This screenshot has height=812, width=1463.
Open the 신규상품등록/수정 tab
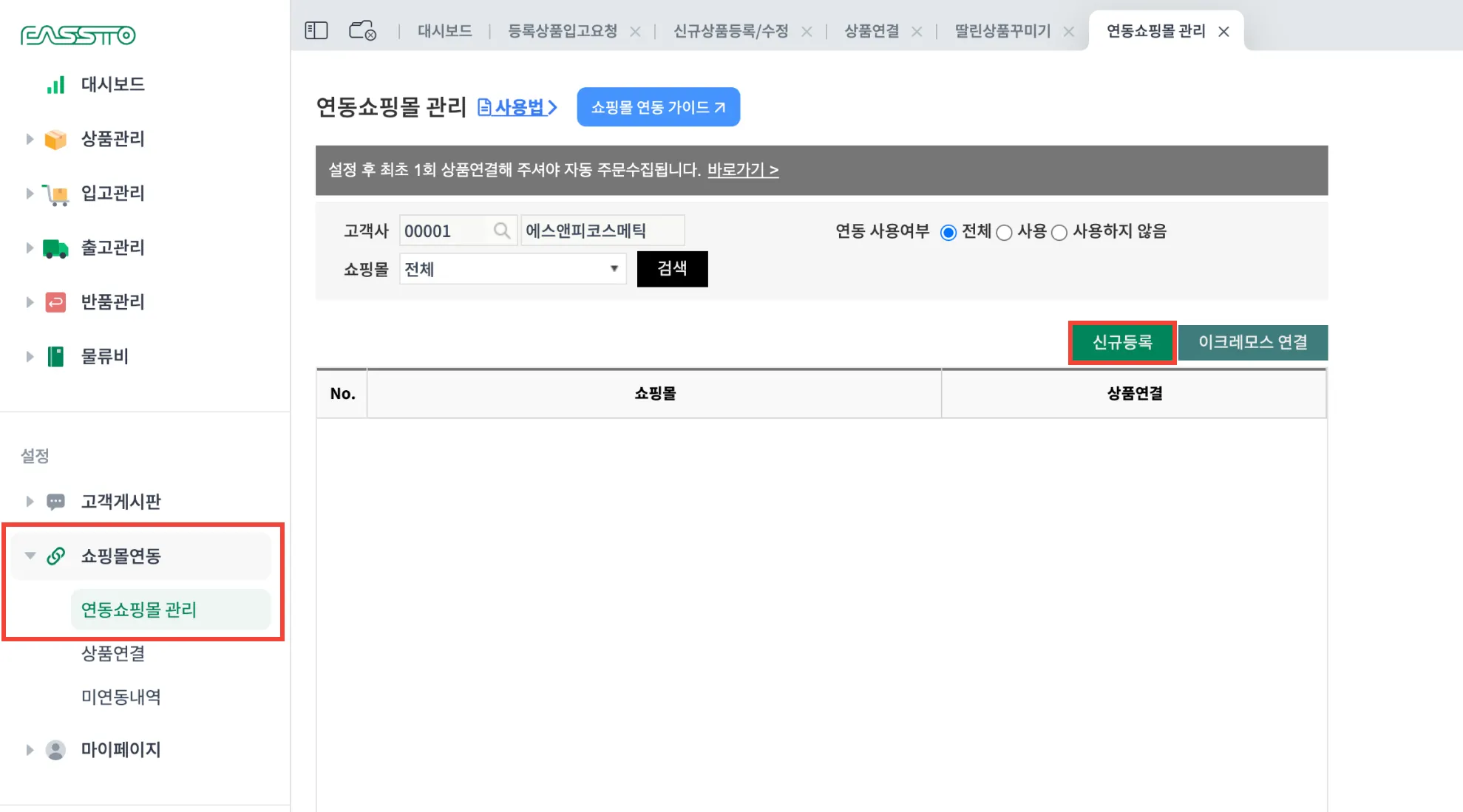730,31
